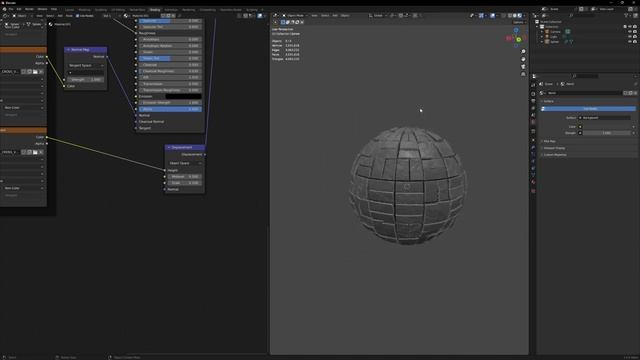The image size is (640, 360).
Task: Open the Tangent Space dropdown on Normal Map
Action: (86, 65)
